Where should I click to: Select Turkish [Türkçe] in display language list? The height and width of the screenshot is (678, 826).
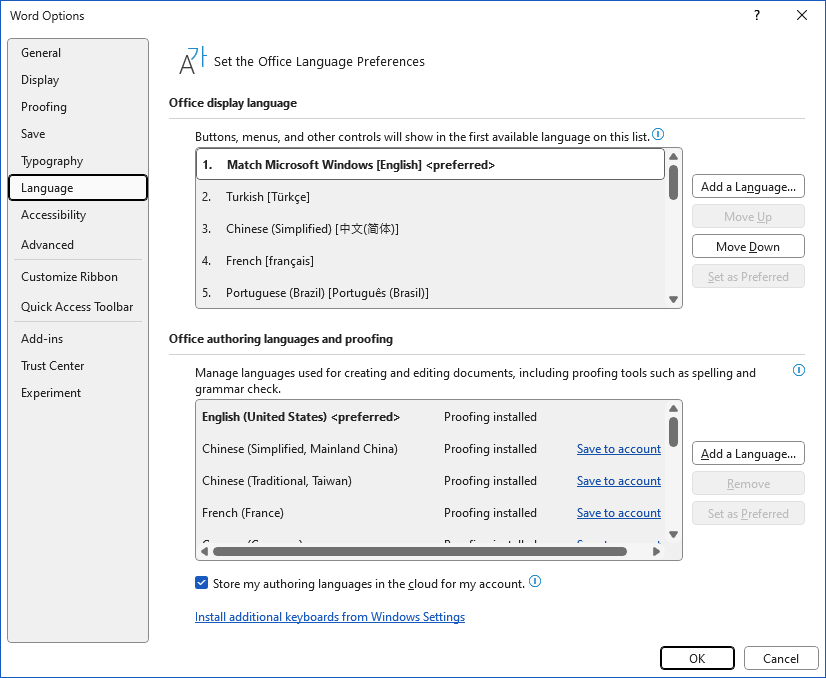430,197
